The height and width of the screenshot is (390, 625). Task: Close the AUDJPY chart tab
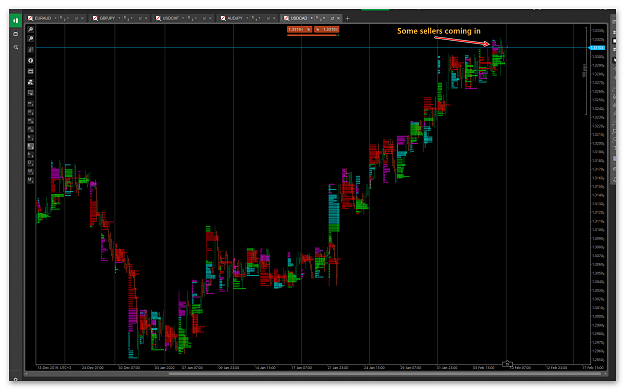[274, 18]
